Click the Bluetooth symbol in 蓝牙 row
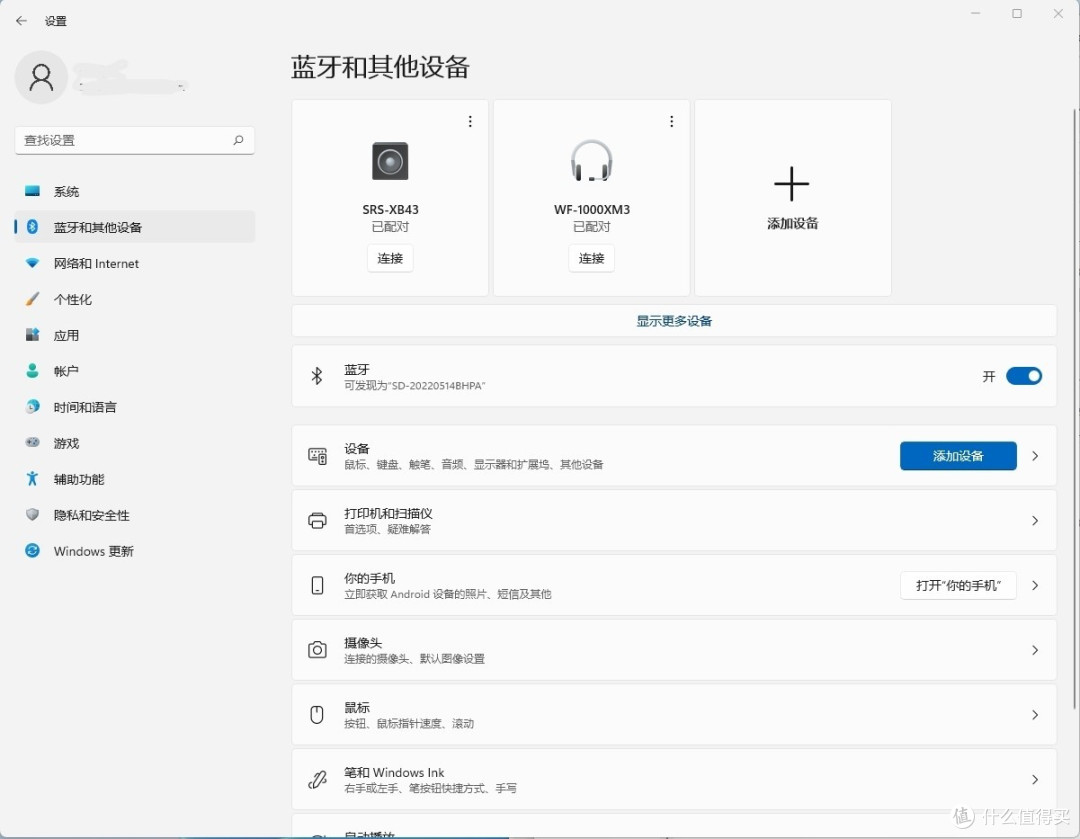This screenshot has width=1080, height=839. [x=317, y=375]
